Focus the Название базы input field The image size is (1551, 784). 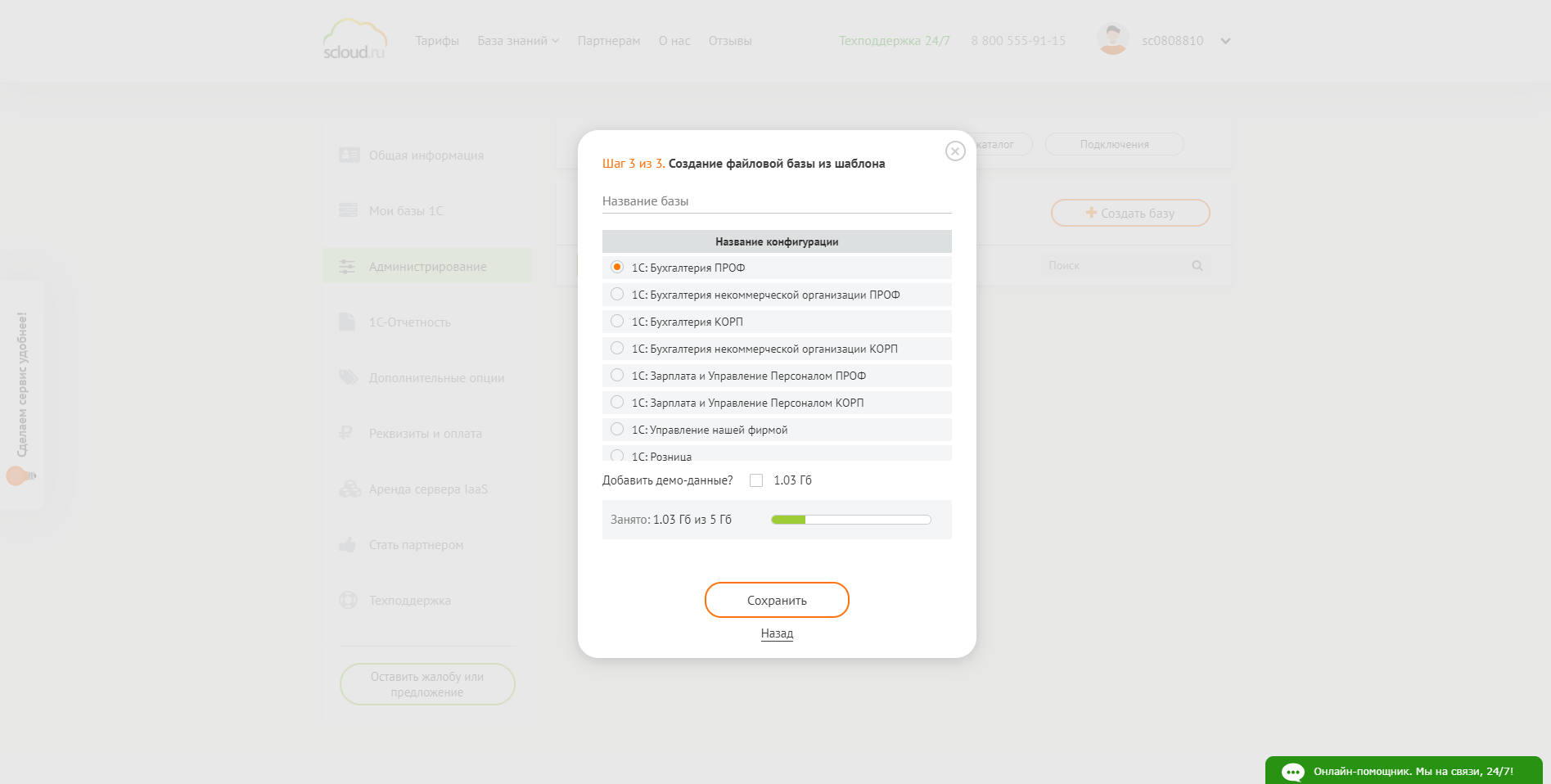(x=777, y=201)
